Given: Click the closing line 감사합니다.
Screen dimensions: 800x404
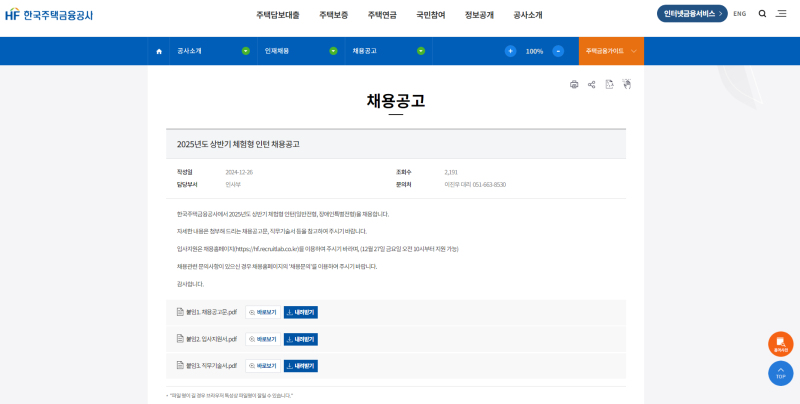Looking at the screenshot, I should click(190, 284).
